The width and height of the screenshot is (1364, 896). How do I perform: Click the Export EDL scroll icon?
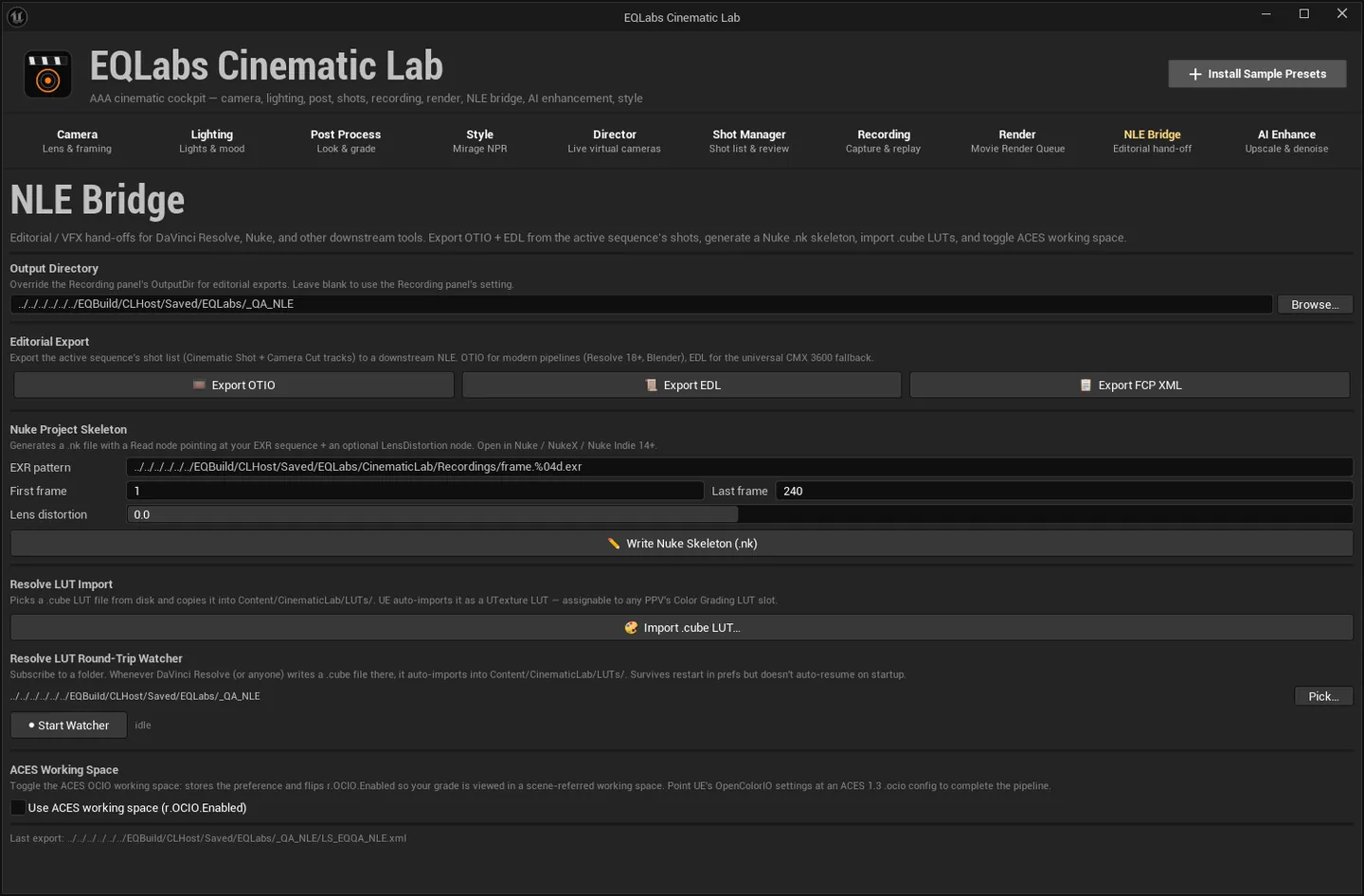[652, 385]
